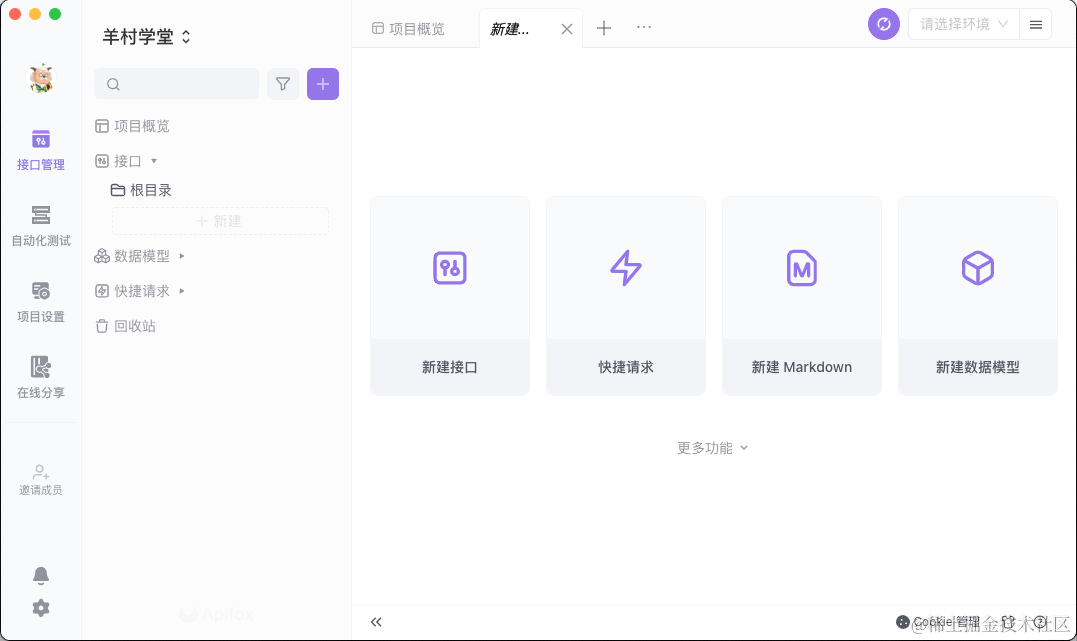Click the 新建接口 card
Image resolution: width=1077 pixels, height=641 pixels.
coord(450,296)
